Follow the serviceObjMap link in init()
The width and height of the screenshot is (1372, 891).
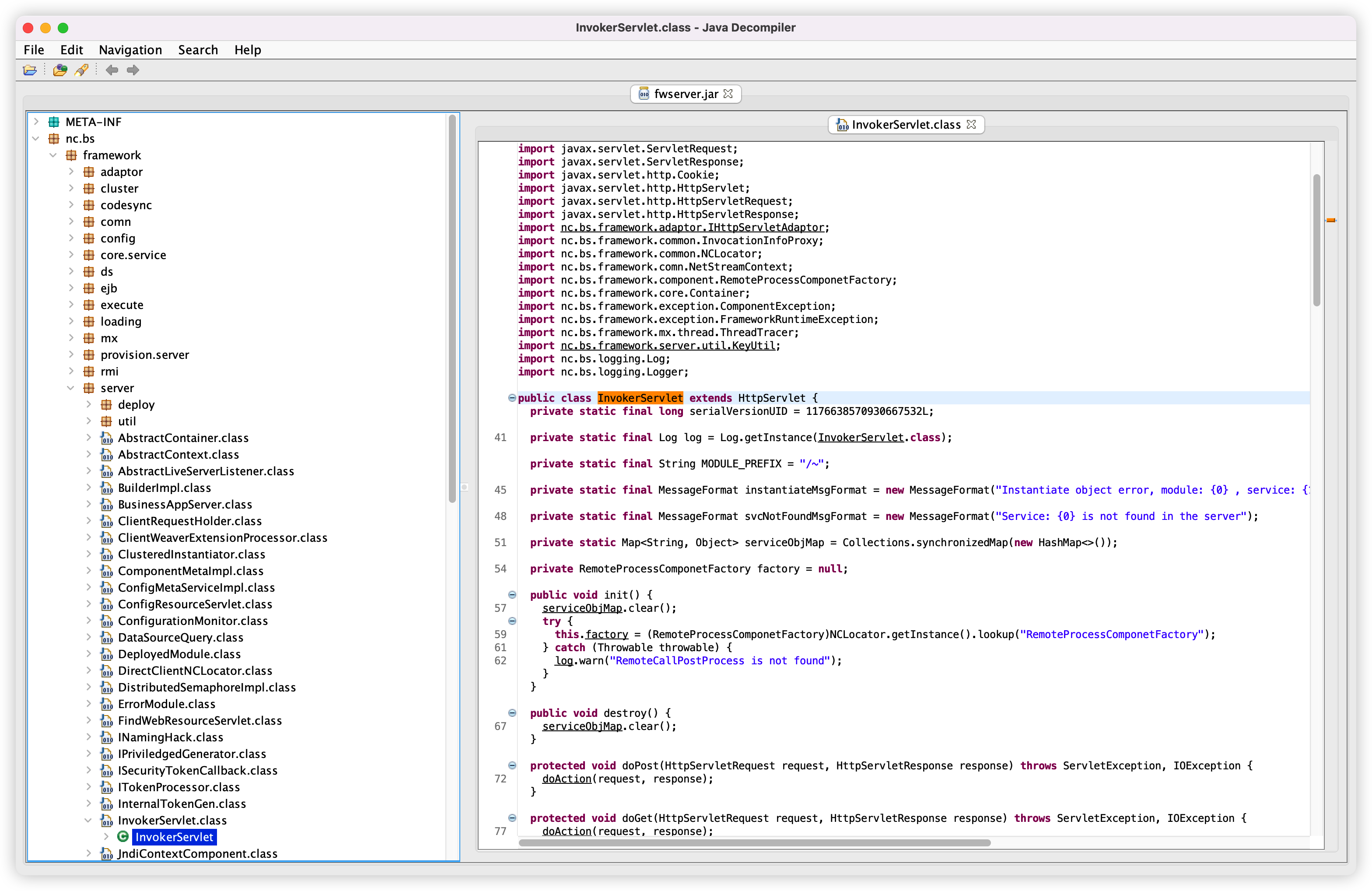click(582, 608)
